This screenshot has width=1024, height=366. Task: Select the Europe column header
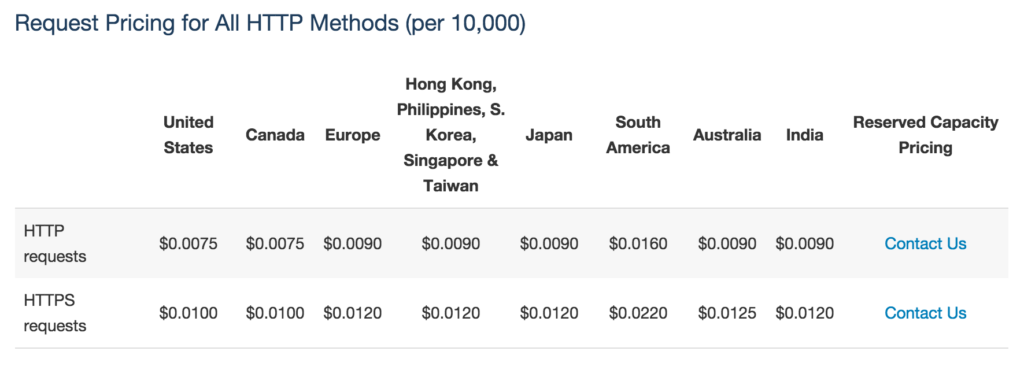pyautogui.click(x=353, y=135)
